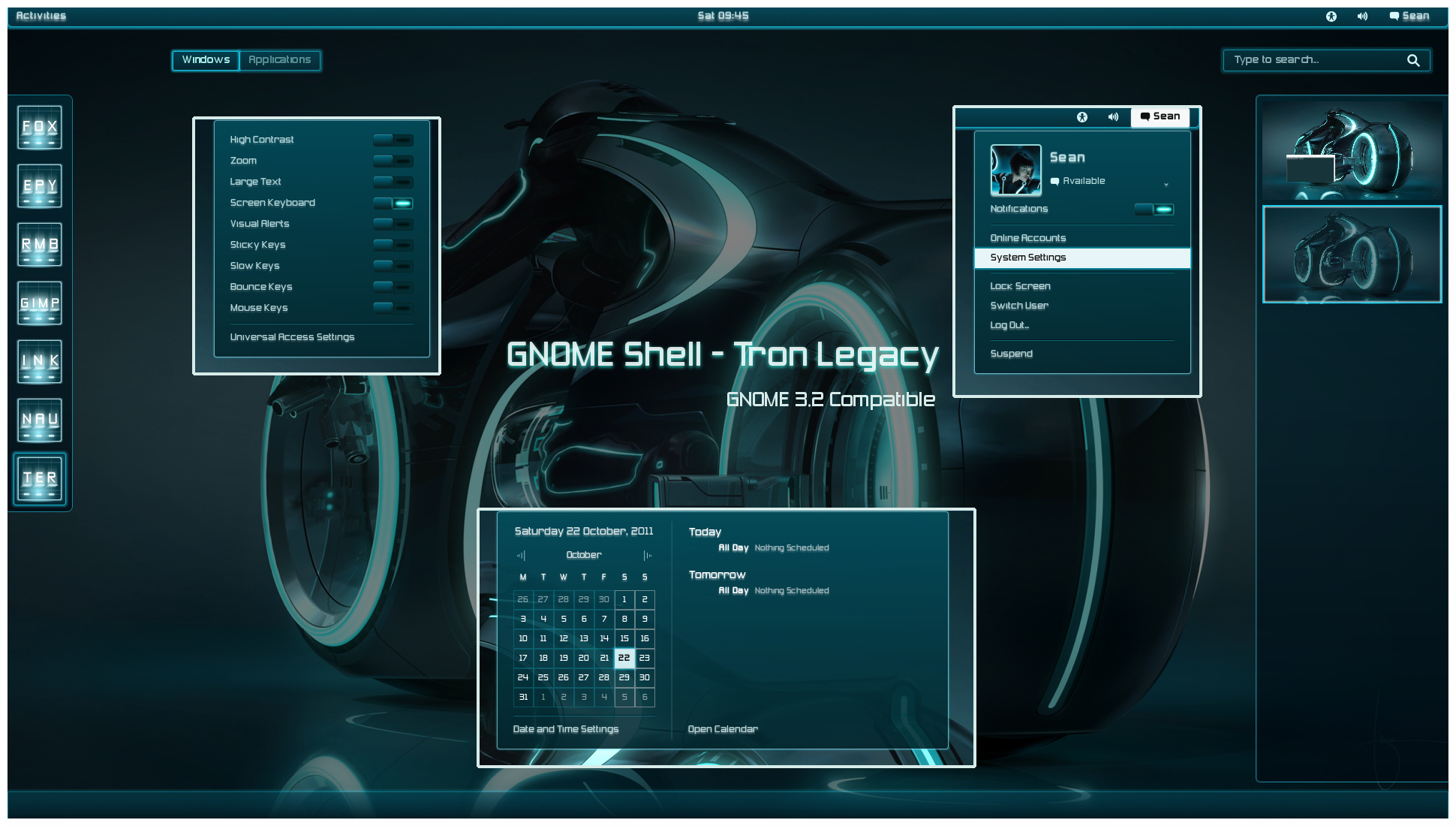Select October 15 on the calendar

(624, 638)
